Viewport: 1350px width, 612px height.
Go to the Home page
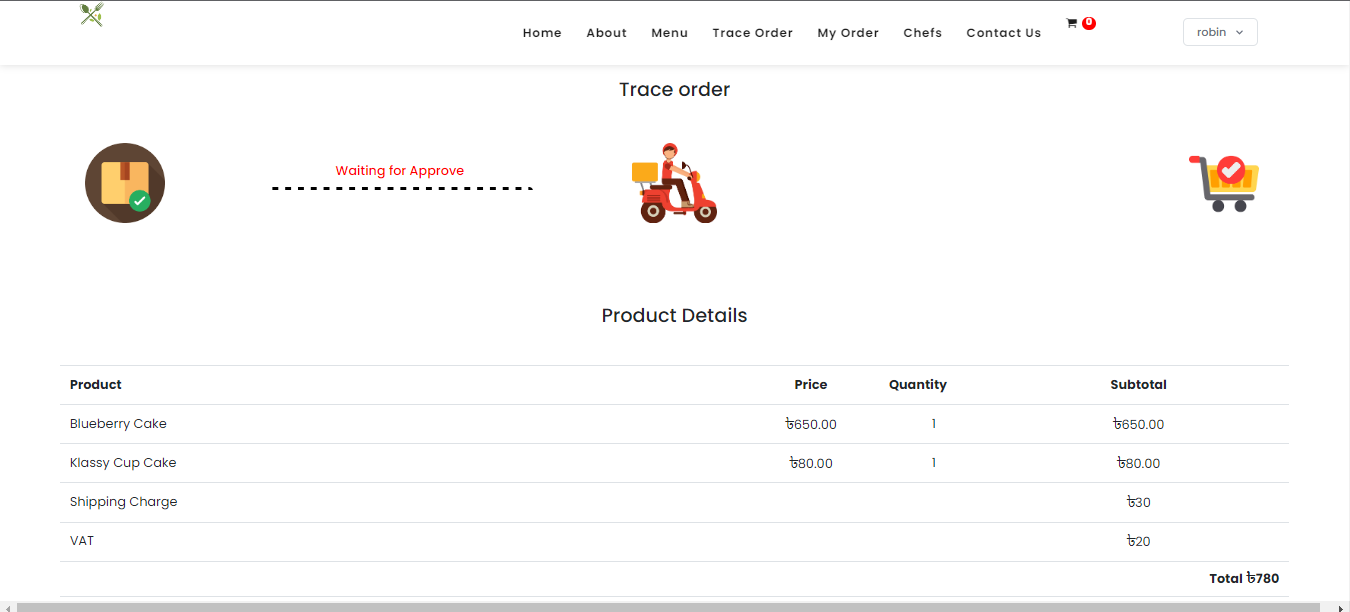pyautogui.click(x=542, y=33)
